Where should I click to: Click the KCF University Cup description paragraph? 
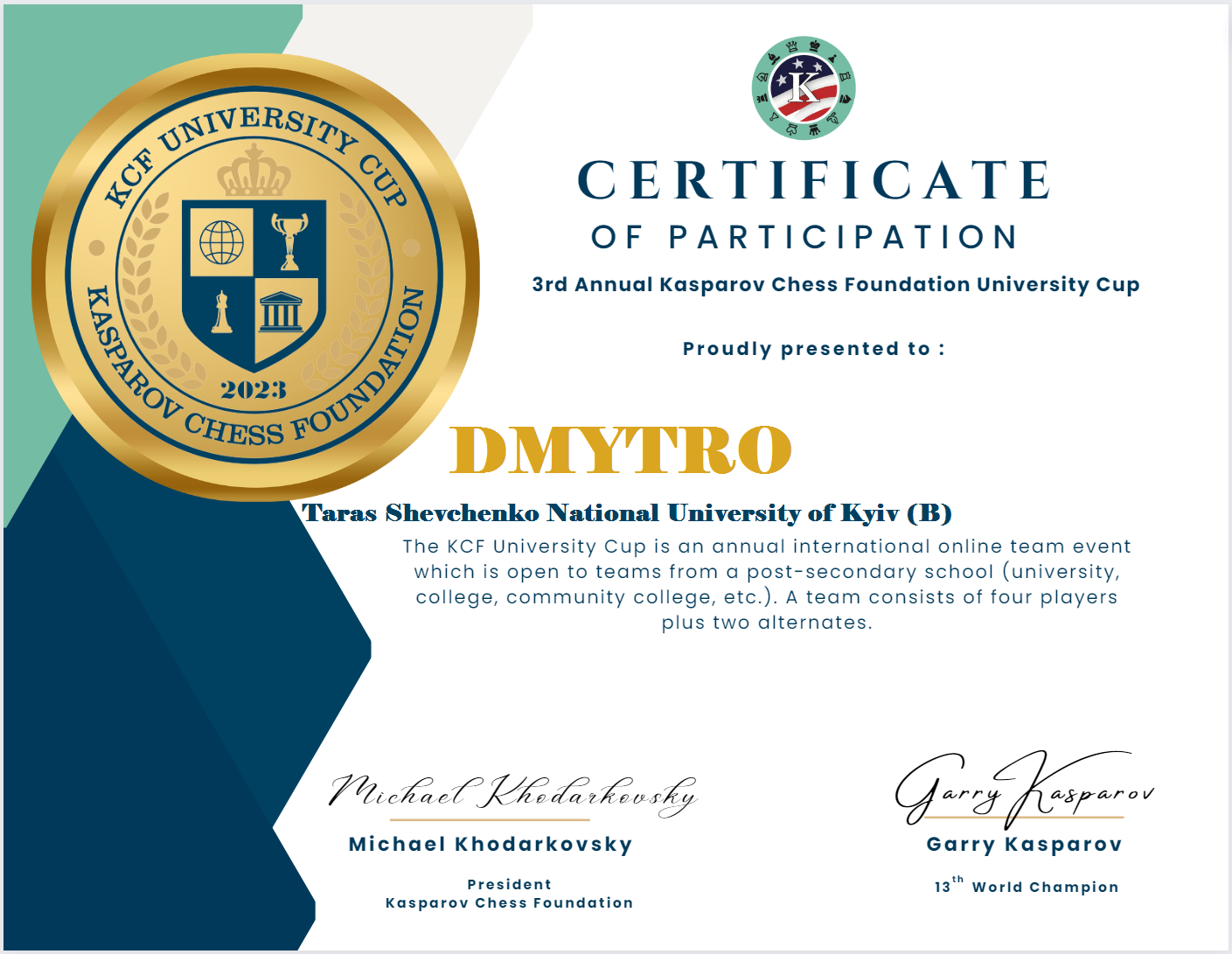click(x=766, y=584)
